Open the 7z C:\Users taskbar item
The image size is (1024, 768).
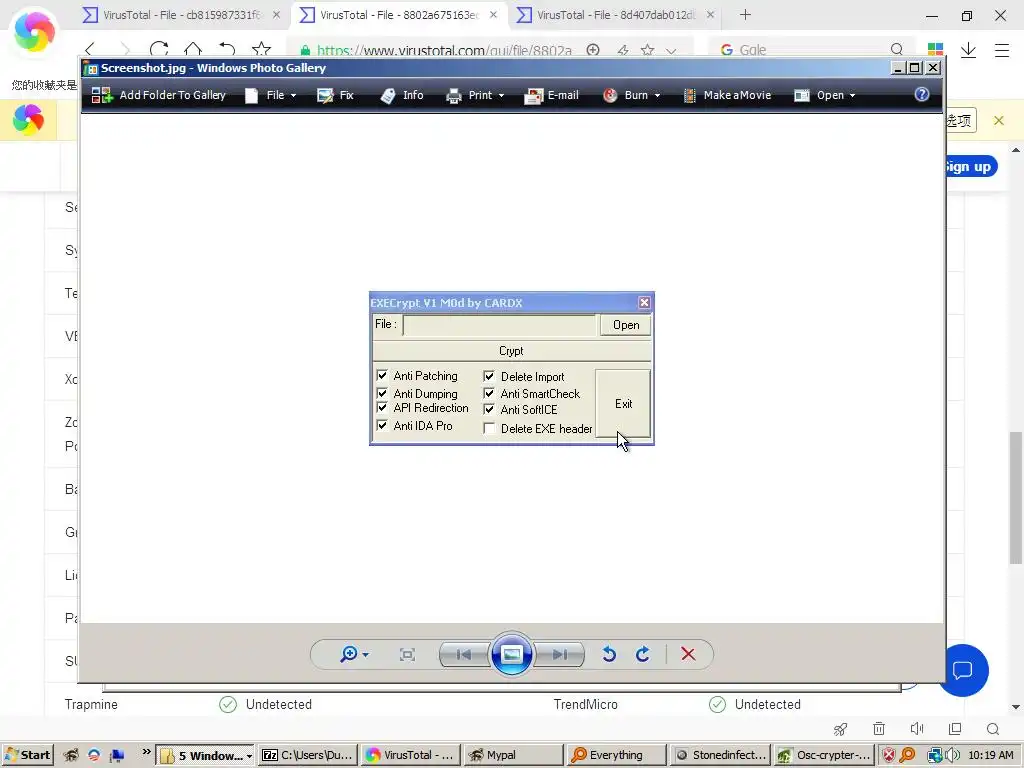[x=308, y=756]
